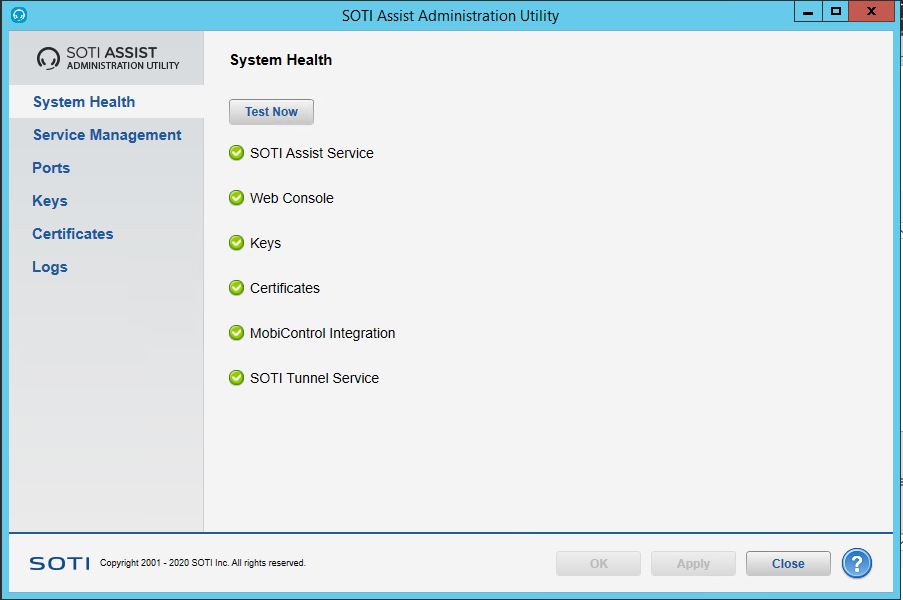Click the green check beside SOTI Assist Service

(x=236, y=153)
